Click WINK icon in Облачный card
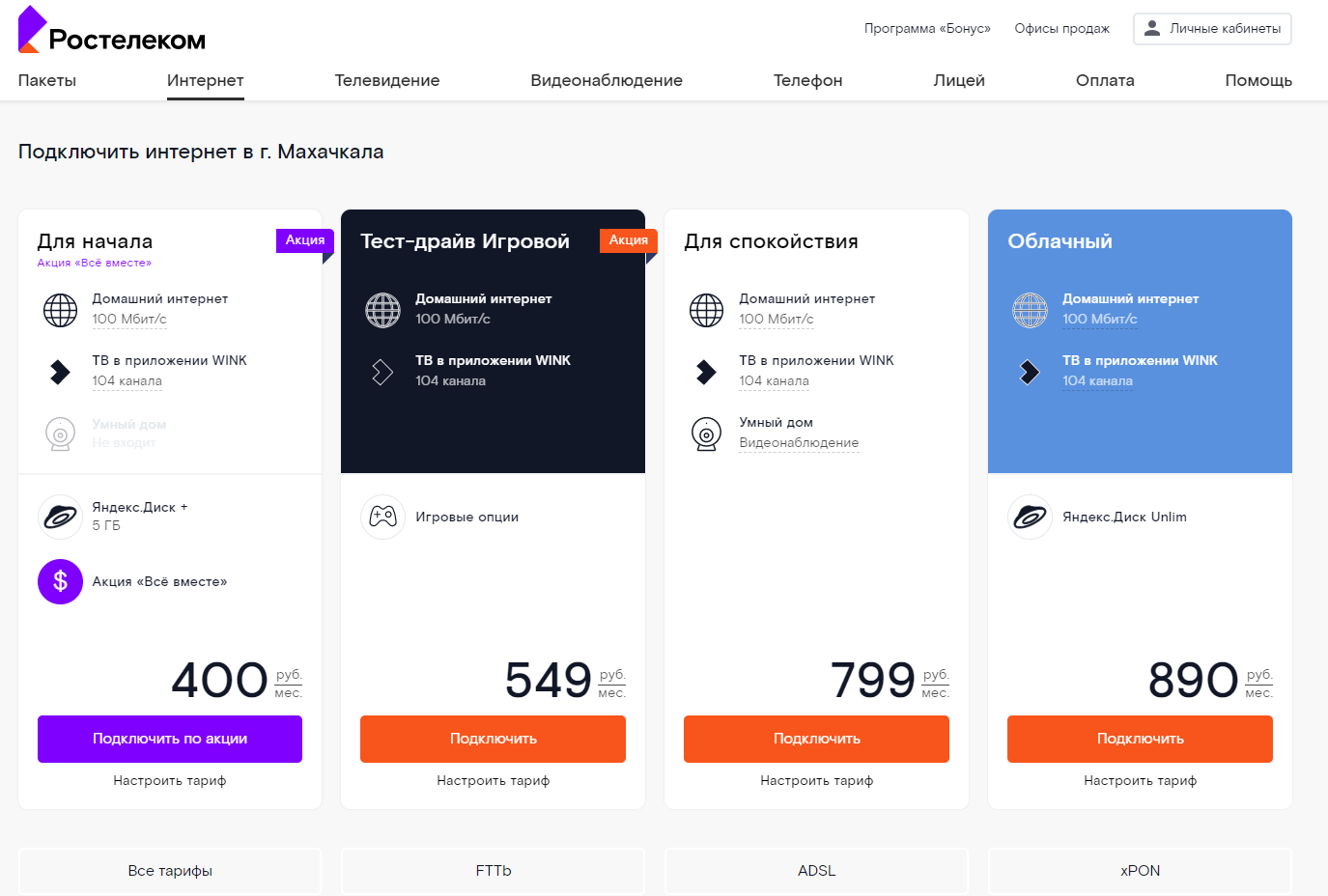This screenshot has height=896, width=1328. (x=1030, y=372)
